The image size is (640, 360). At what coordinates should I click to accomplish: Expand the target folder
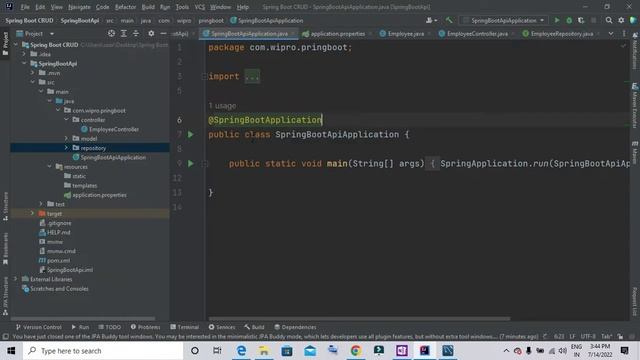tap(33, 213)
